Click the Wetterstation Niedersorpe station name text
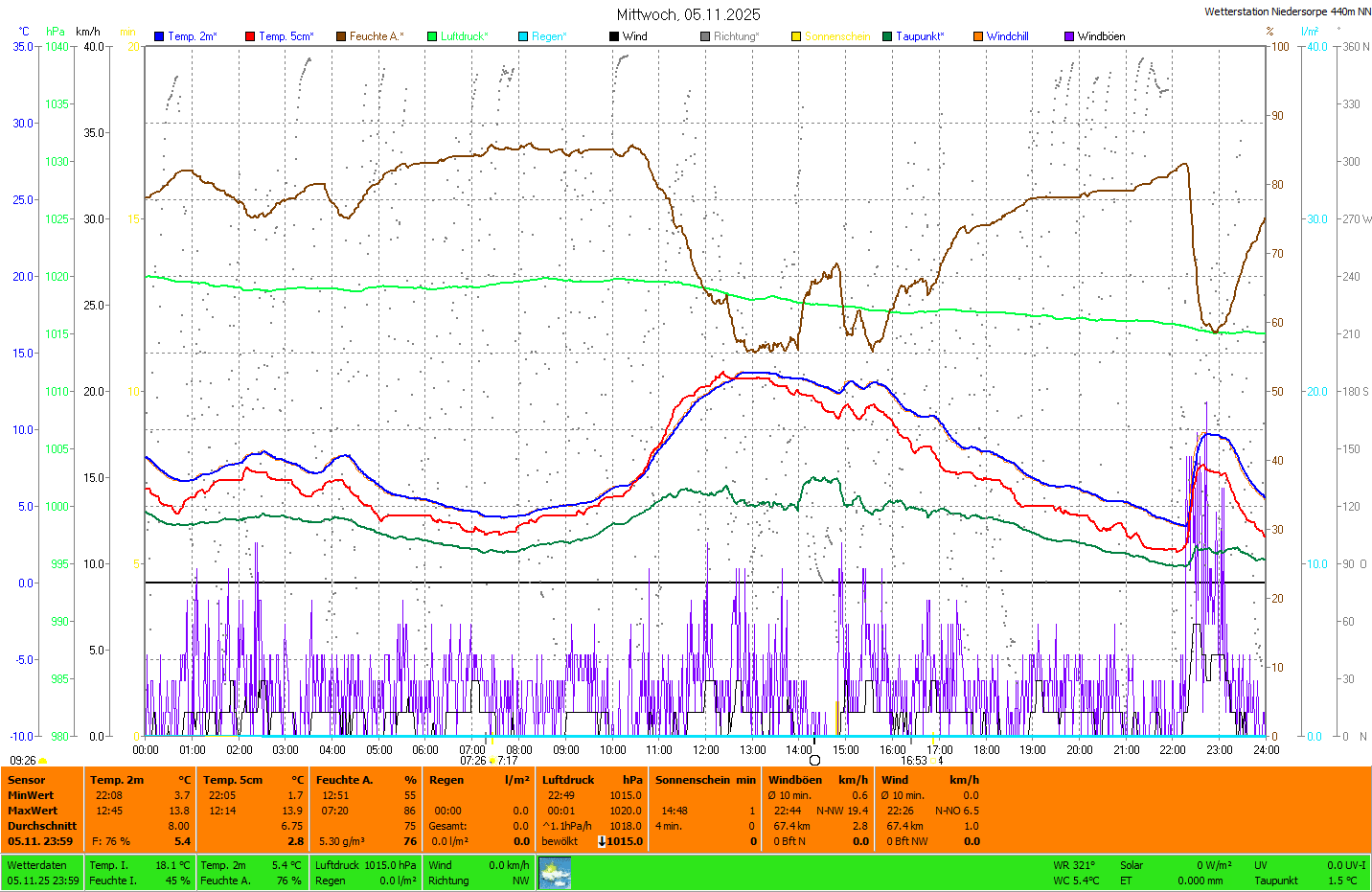The width and height of the screenshot is (1372, 892). pos(1287,11)
